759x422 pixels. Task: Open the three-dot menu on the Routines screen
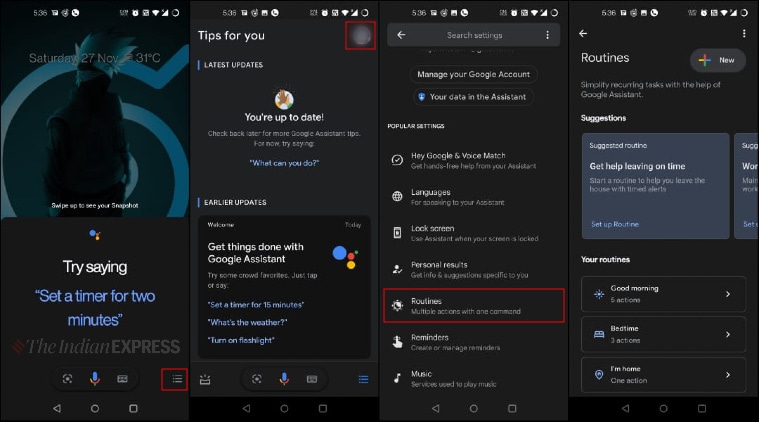[x=744, y=33]
